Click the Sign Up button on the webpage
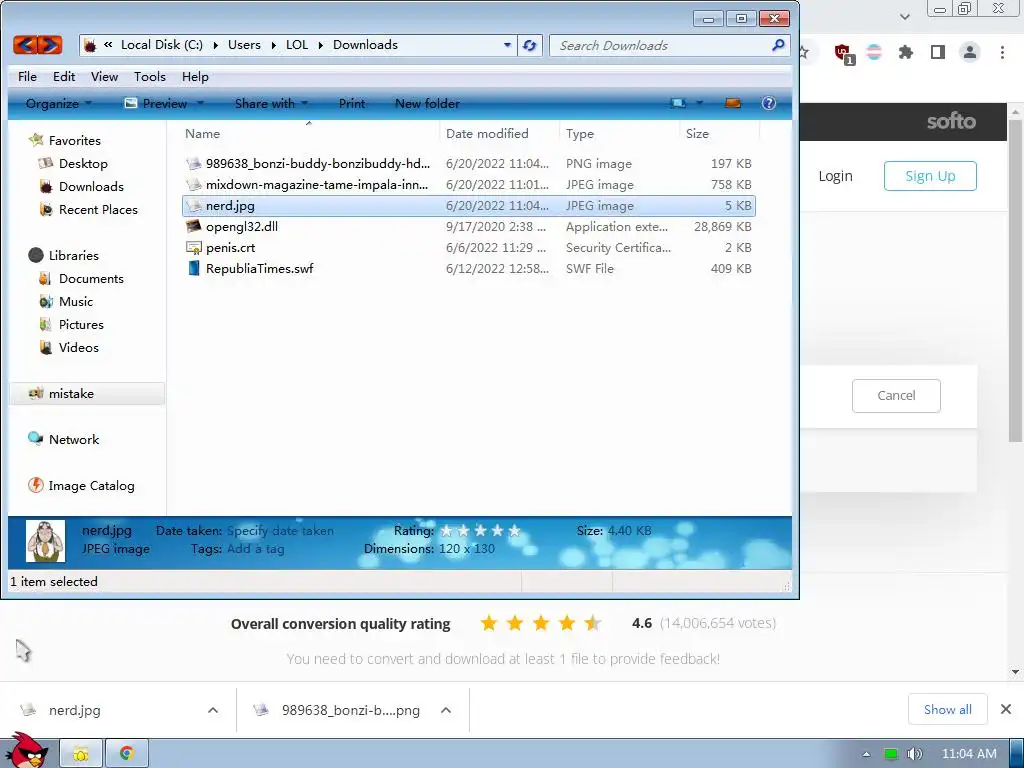This screenshot has width=1024, height=768. coord(930,176)
